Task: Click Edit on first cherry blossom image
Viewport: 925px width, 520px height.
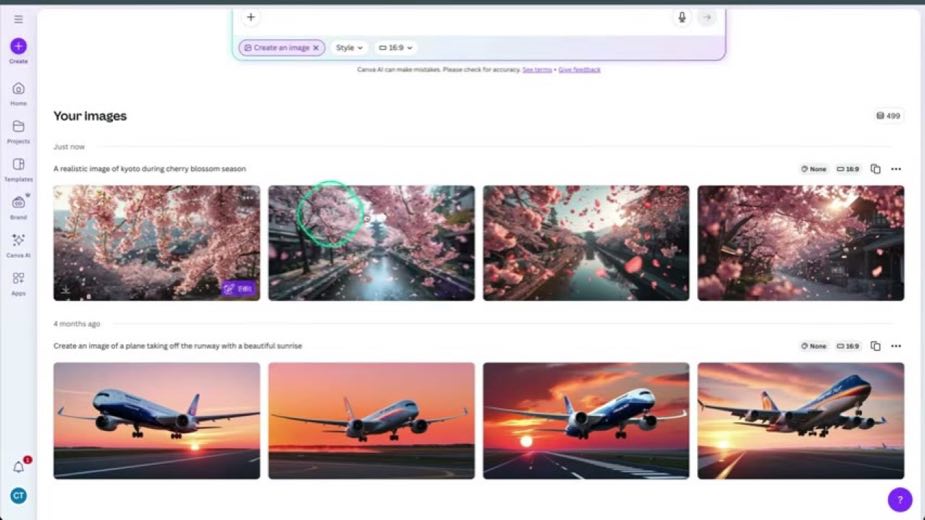Action: (238, 288)
